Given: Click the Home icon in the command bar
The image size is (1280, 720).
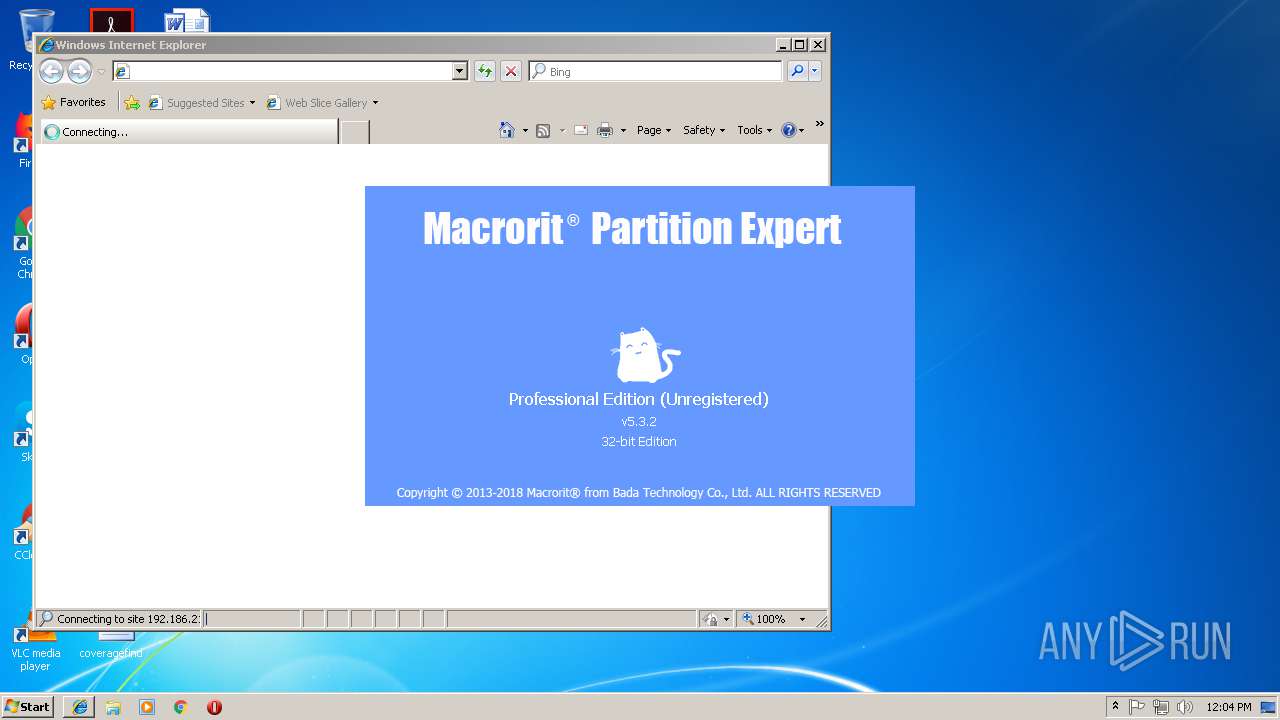Looking at the screenshot, I should click(507, 130).
